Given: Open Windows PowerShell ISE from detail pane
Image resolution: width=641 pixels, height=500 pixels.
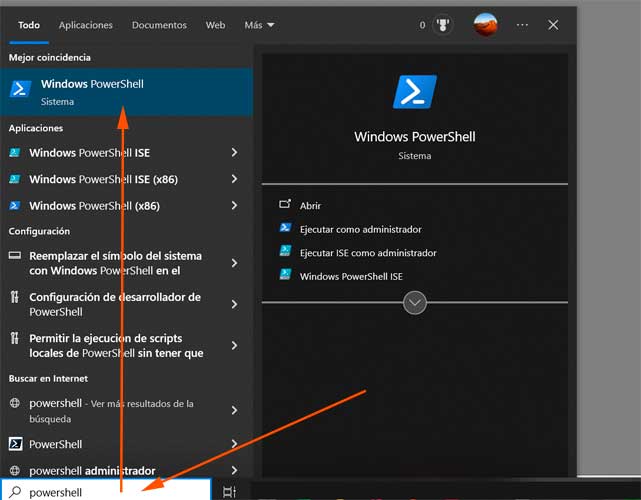Looking at the screenshot, I should (351, 276).
